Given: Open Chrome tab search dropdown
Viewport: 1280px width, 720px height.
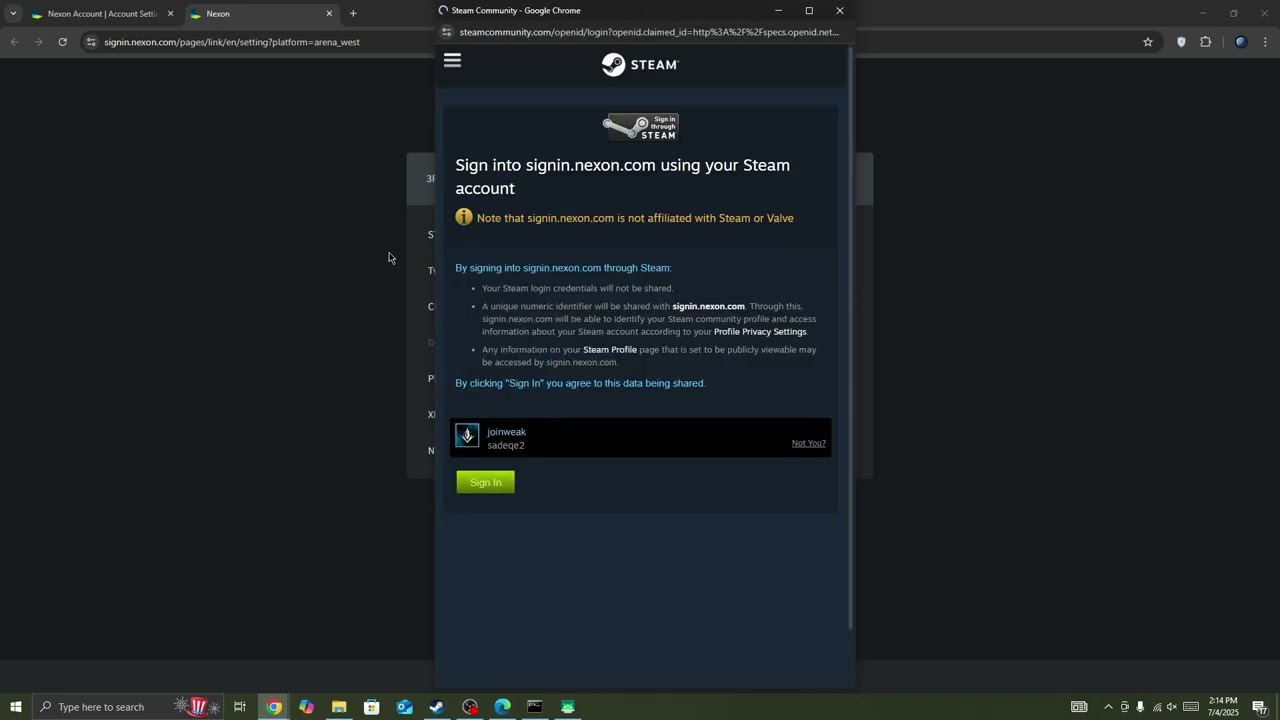Looking at the screenshot, I should (13, 14).
